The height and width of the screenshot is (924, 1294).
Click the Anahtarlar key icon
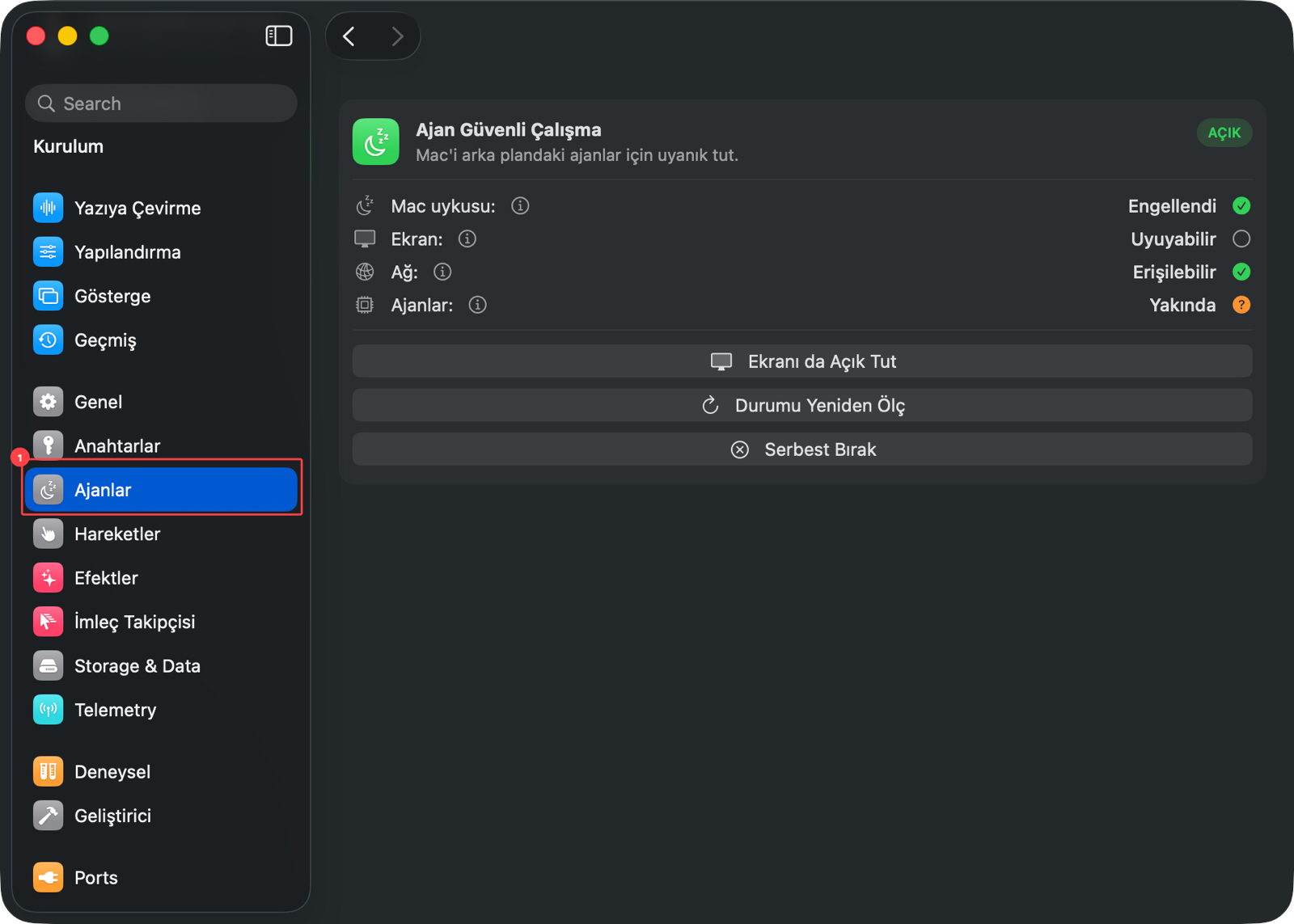[49, 445]
